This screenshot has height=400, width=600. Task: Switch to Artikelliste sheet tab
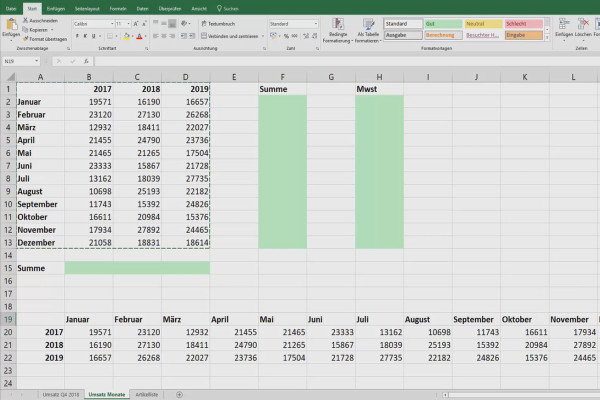(x=147, y=394)
